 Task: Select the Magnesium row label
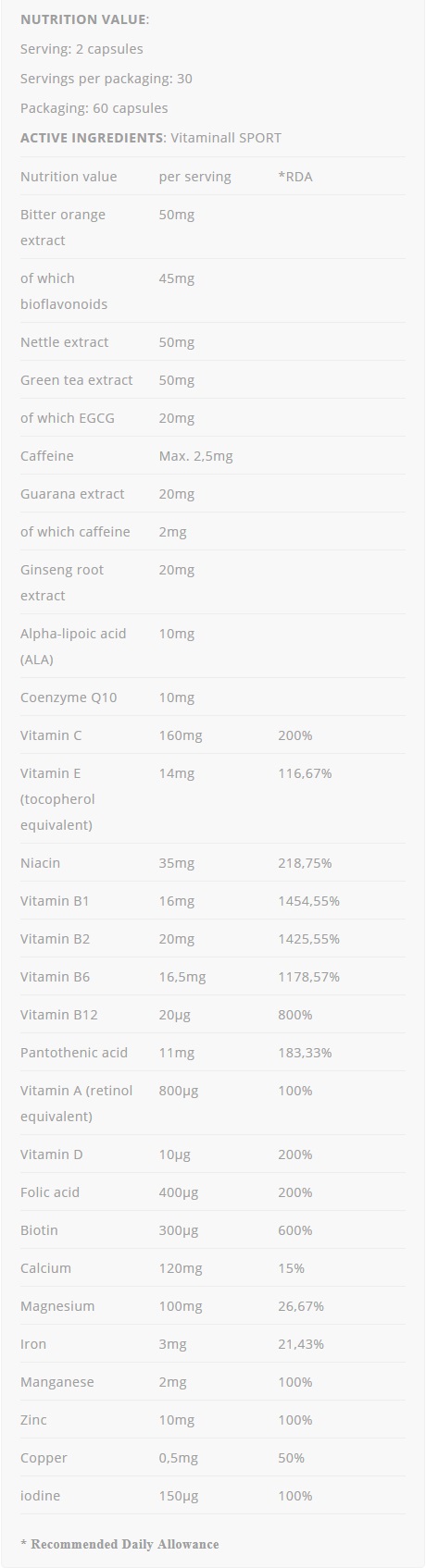(57, 1306)
